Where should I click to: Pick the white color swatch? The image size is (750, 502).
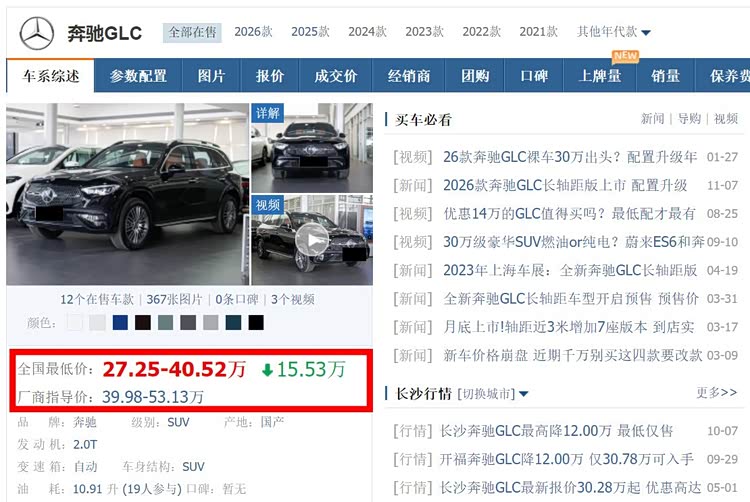tap(75, 322)
